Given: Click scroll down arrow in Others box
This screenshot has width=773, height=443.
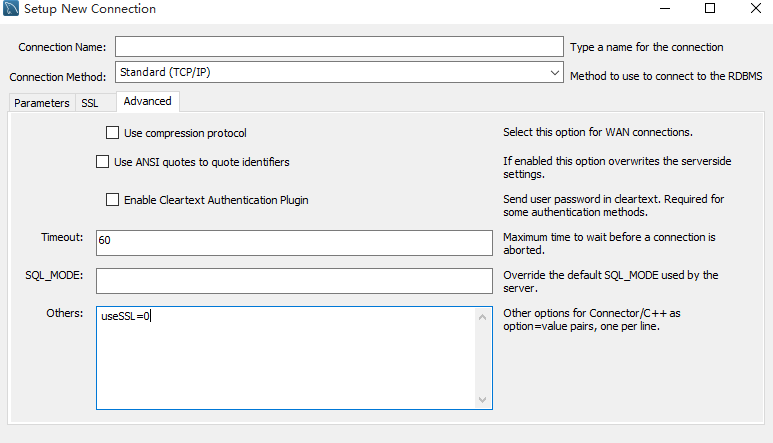Looking at the screenshot, I should [483, 399].
